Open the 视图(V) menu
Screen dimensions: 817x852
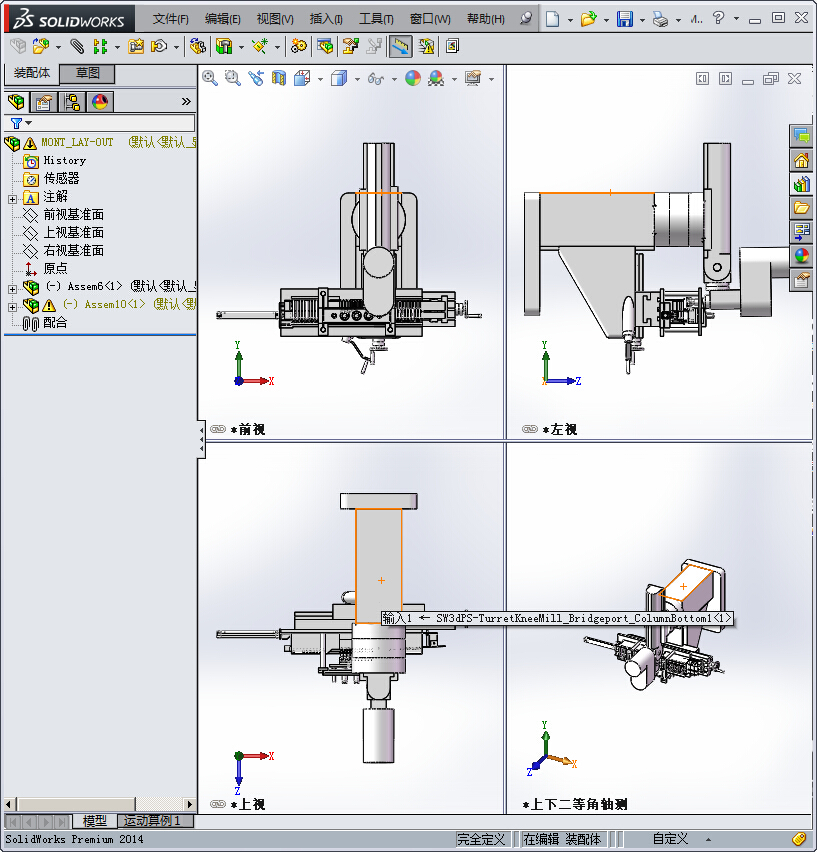tap(275, 19)
